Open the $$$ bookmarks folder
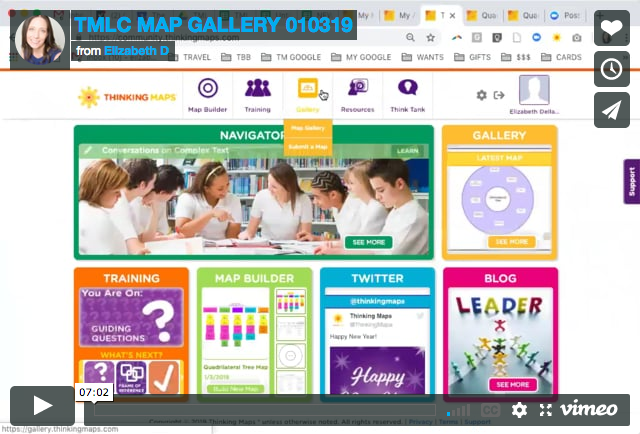Viewport: 640px width, 434px height. tap(516, 57)
